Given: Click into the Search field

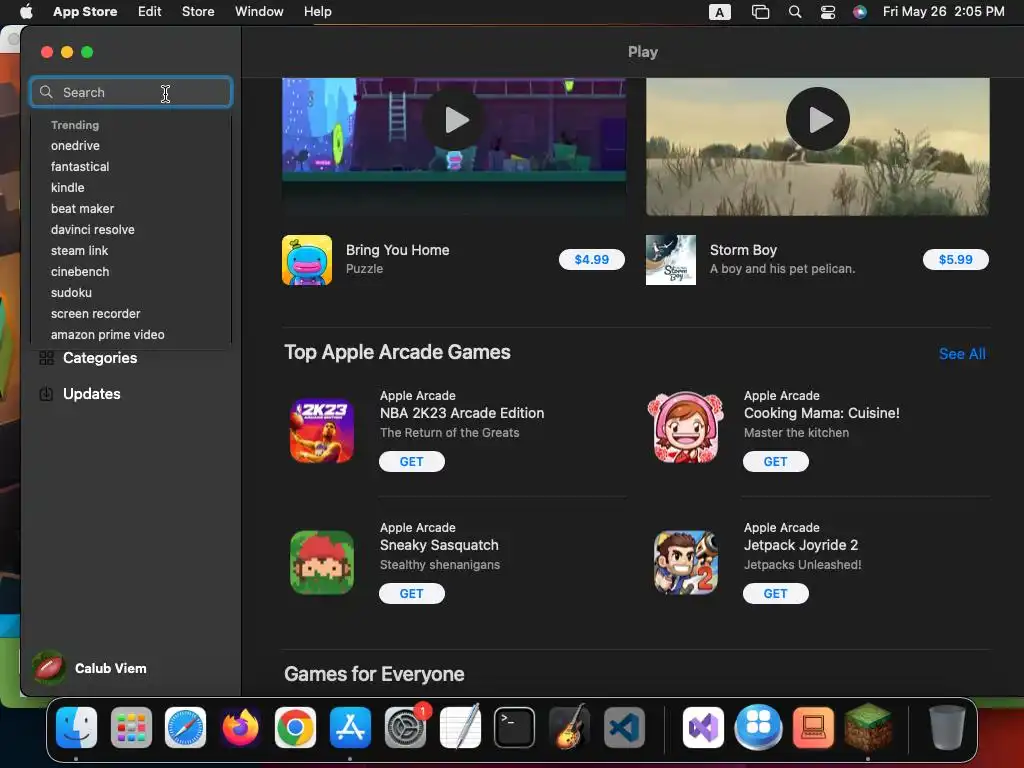Looking at the screenshot, I should [131, 92].
